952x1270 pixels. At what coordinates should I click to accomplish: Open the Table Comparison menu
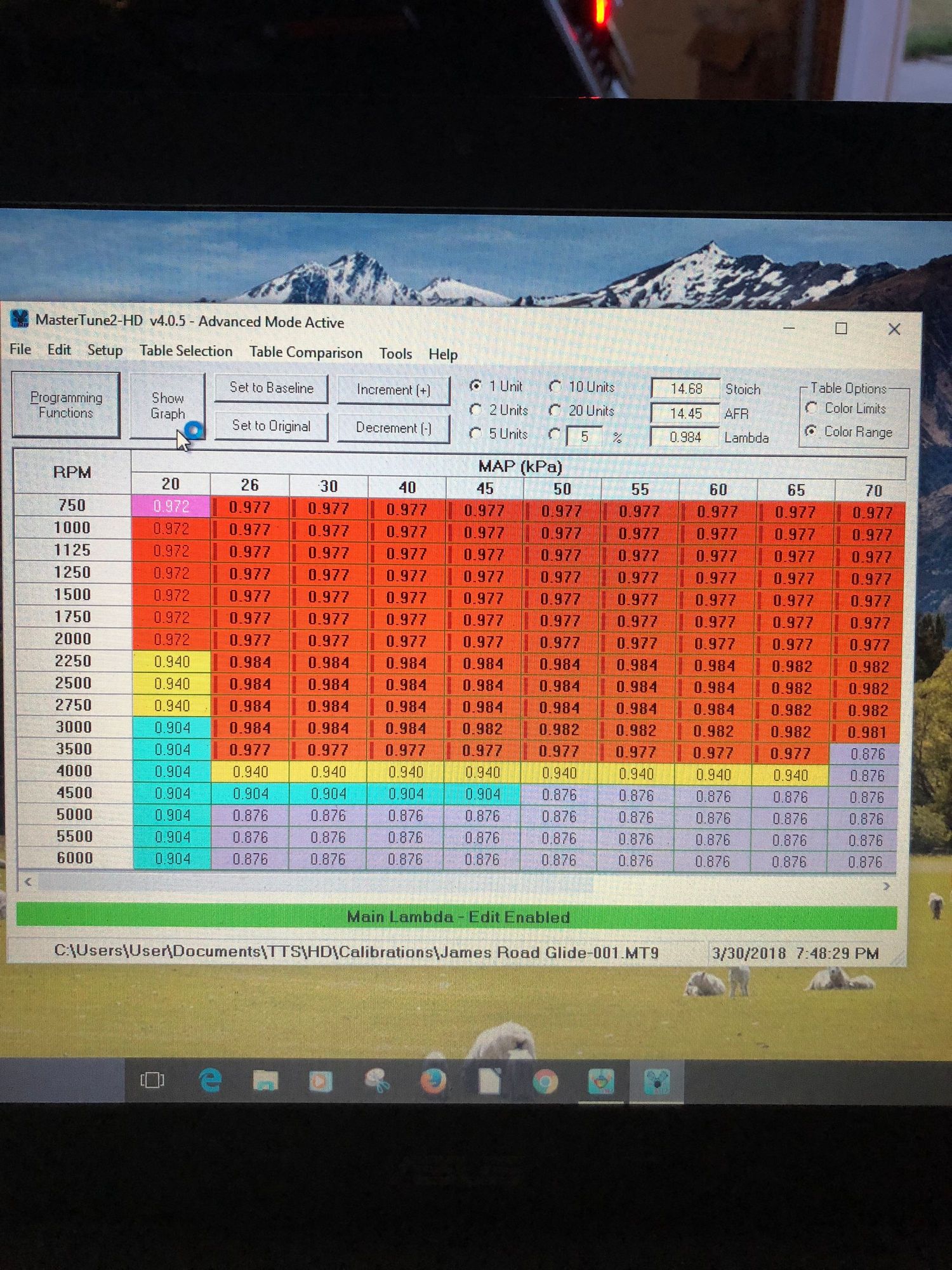click(x=305, y=352)
